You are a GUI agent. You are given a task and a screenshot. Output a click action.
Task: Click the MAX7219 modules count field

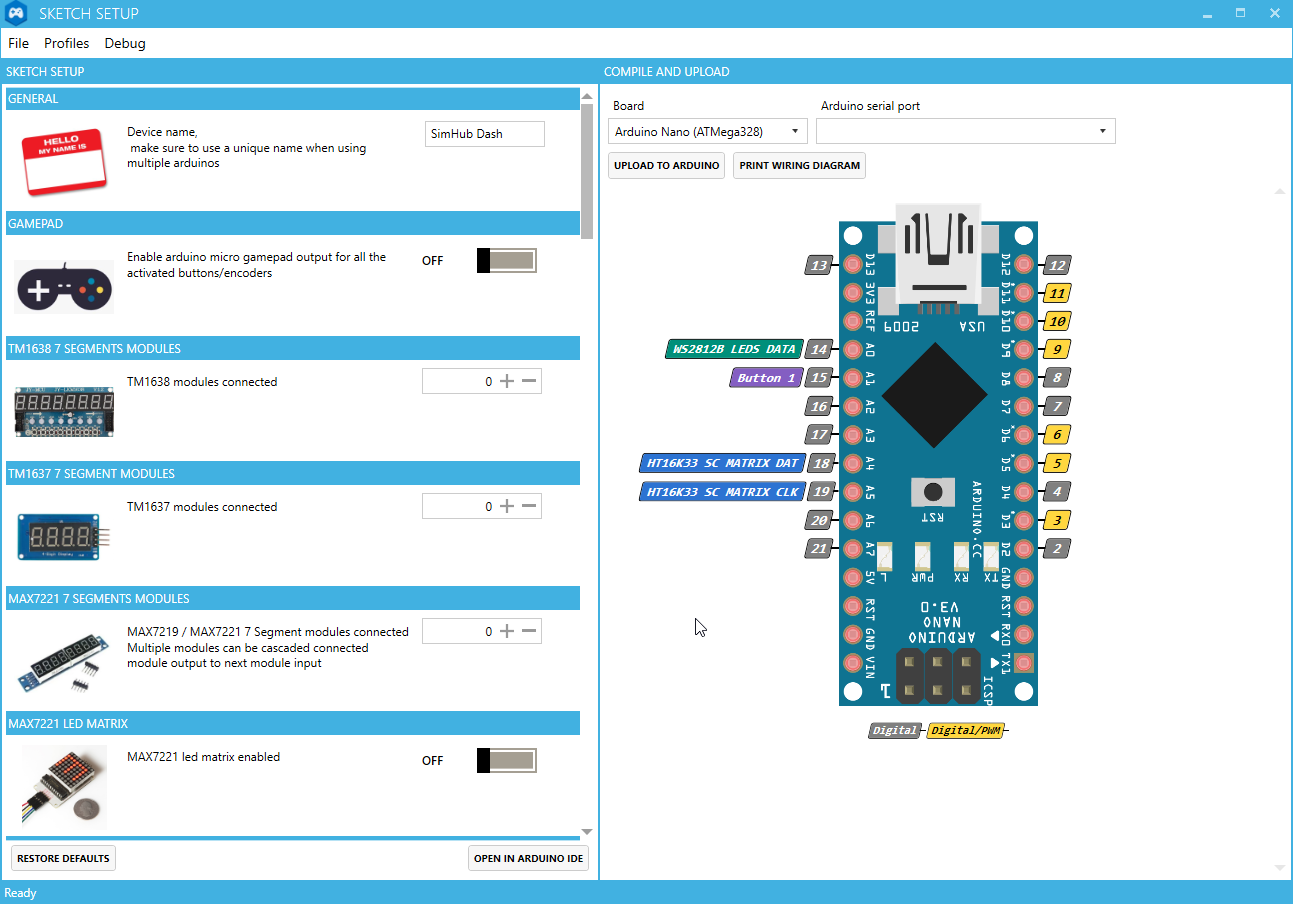(482, 631)
